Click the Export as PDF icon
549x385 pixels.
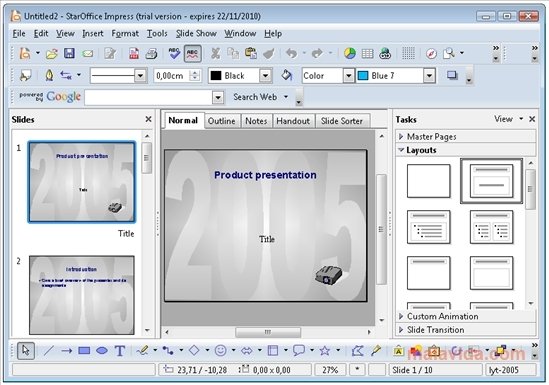(134, 53)
